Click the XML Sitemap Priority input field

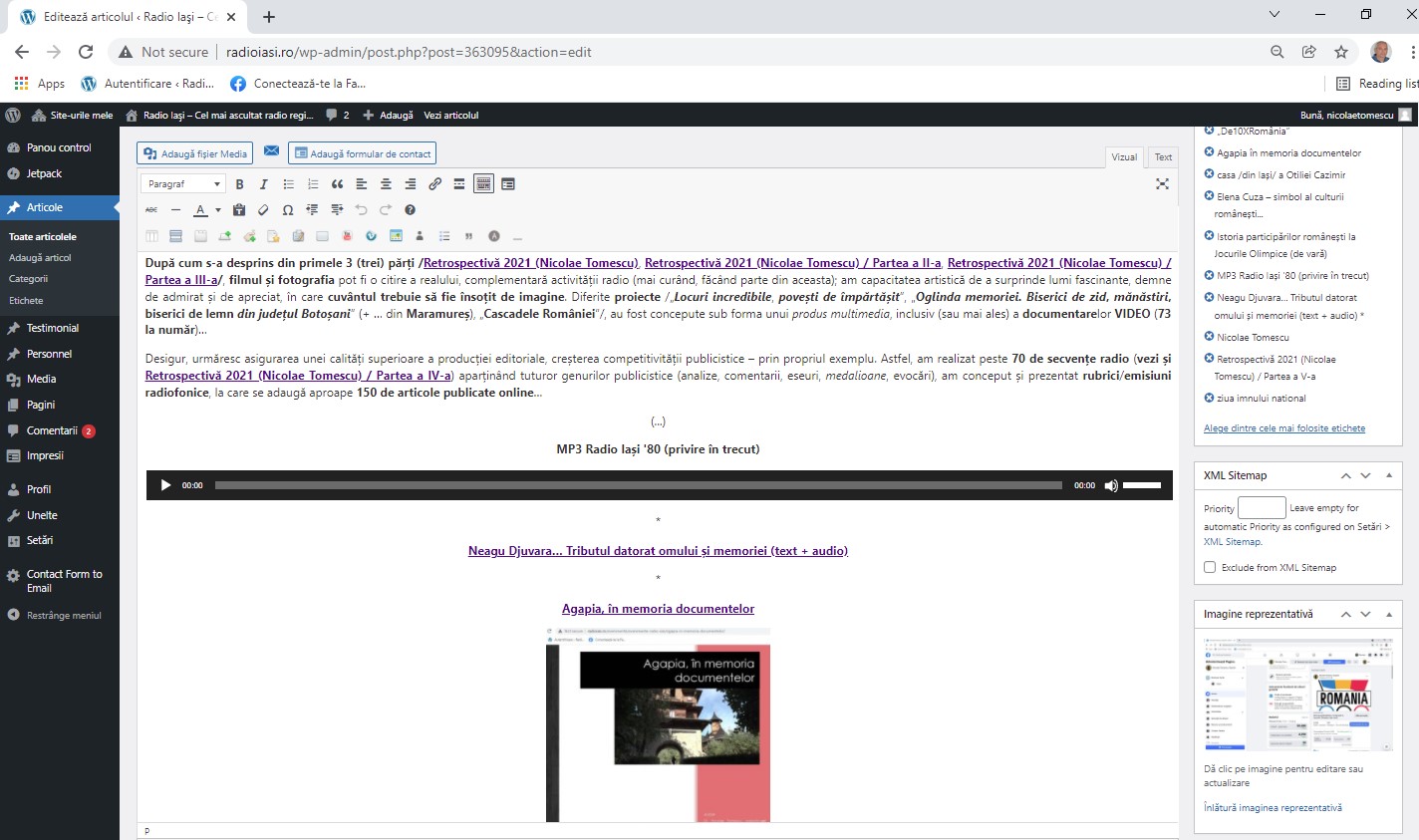pos(1262,508)
